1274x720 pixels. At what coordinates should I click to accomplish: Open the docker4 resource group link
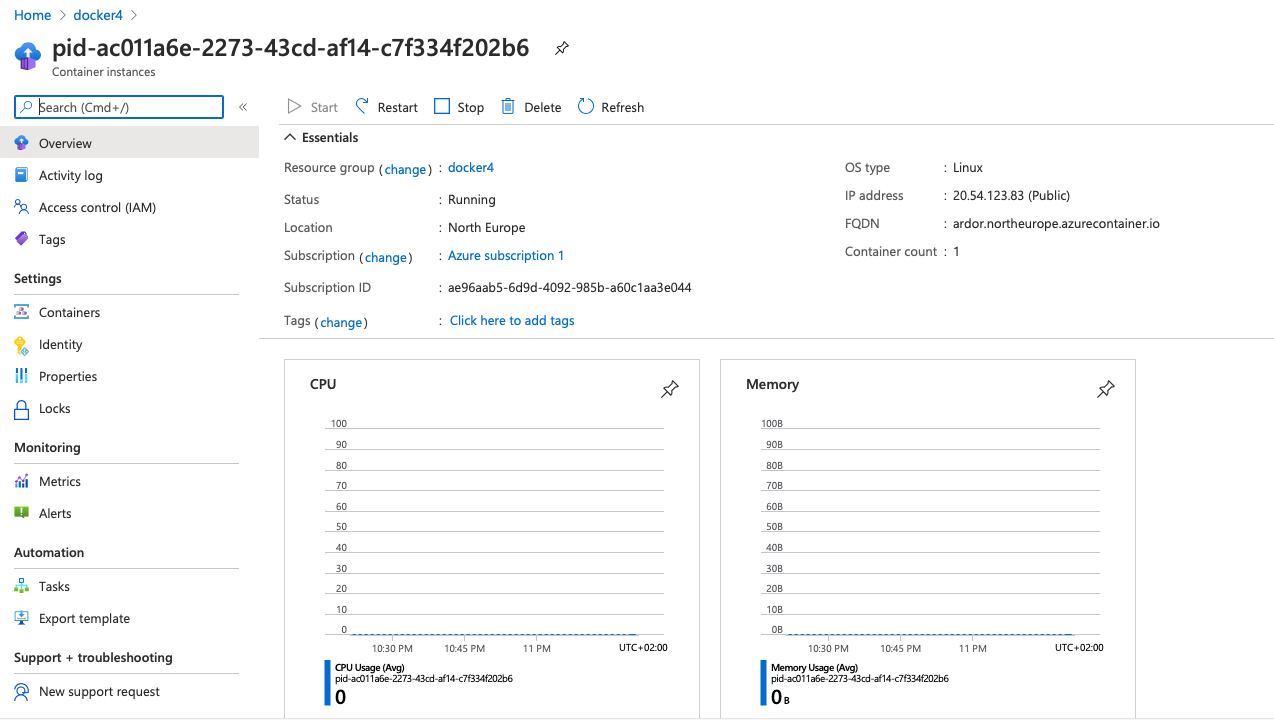click(x=470, y=168)
